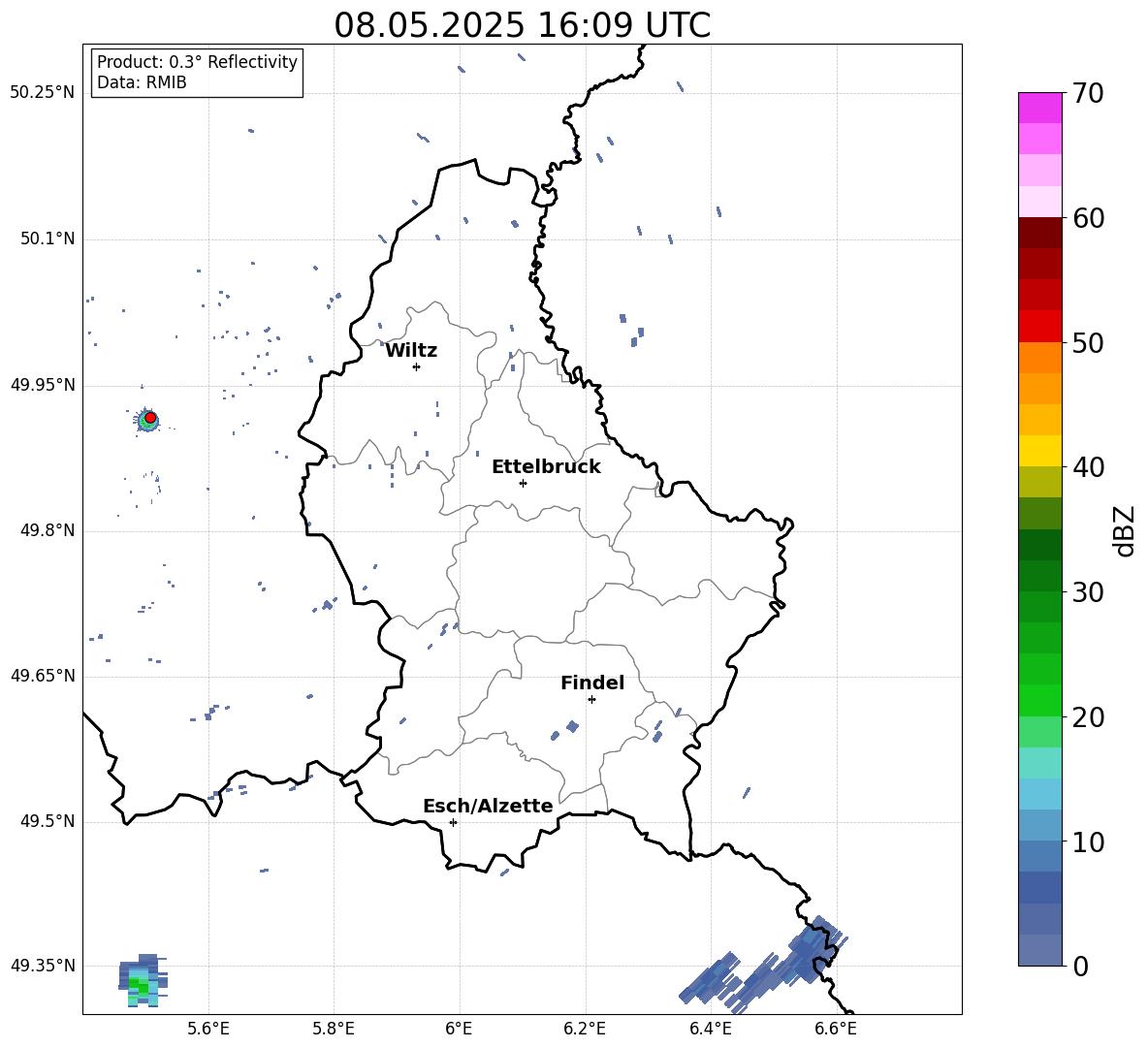Click the Esch/Alzette city label
Image resolution: width=1148 pixels, height=1048 pixels.
[x=489, y=806]
